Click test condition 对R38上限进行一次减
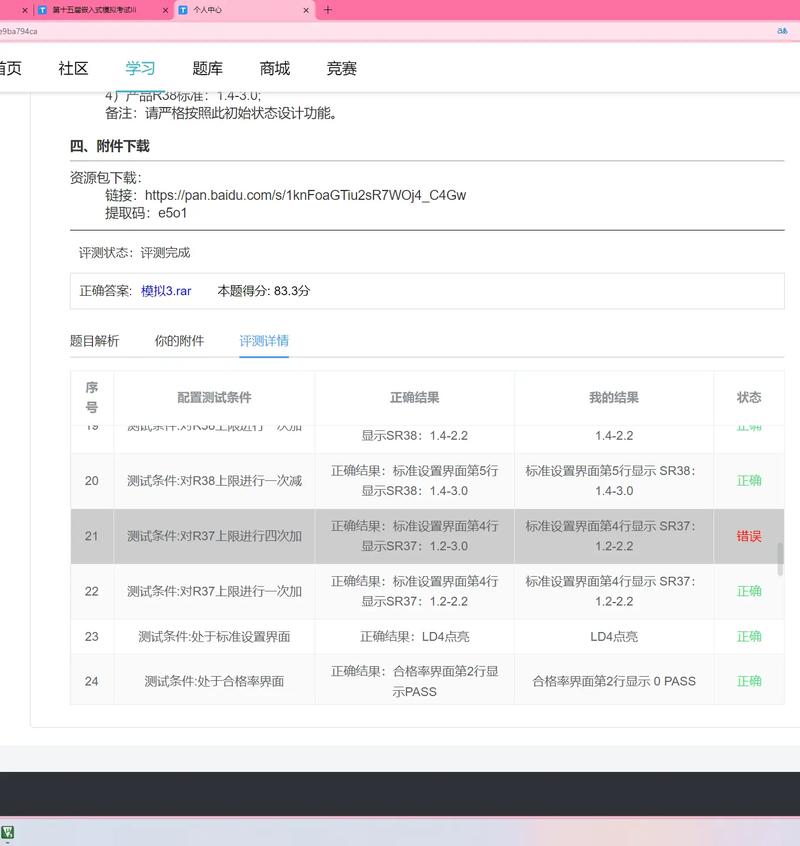 click(x=214, y=481)
